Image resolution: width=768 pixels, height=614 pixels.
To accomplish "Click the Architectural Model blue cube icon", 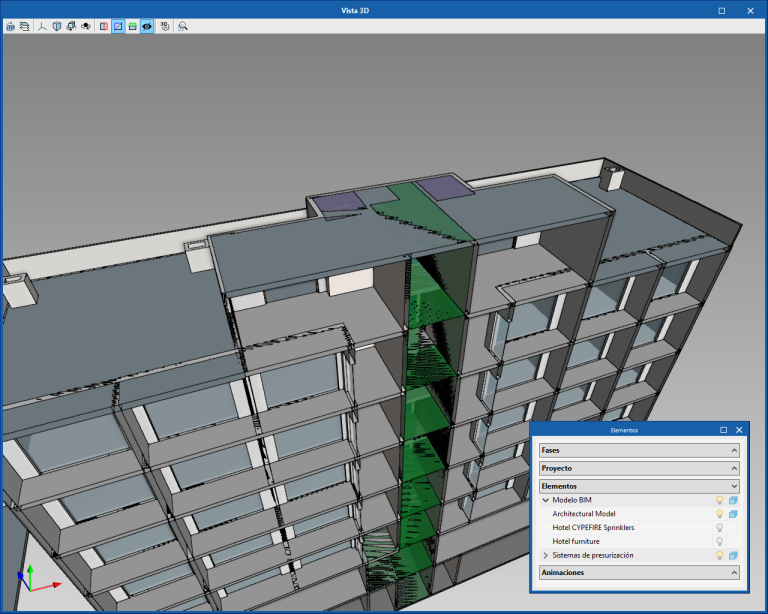I will click(732, 514).
